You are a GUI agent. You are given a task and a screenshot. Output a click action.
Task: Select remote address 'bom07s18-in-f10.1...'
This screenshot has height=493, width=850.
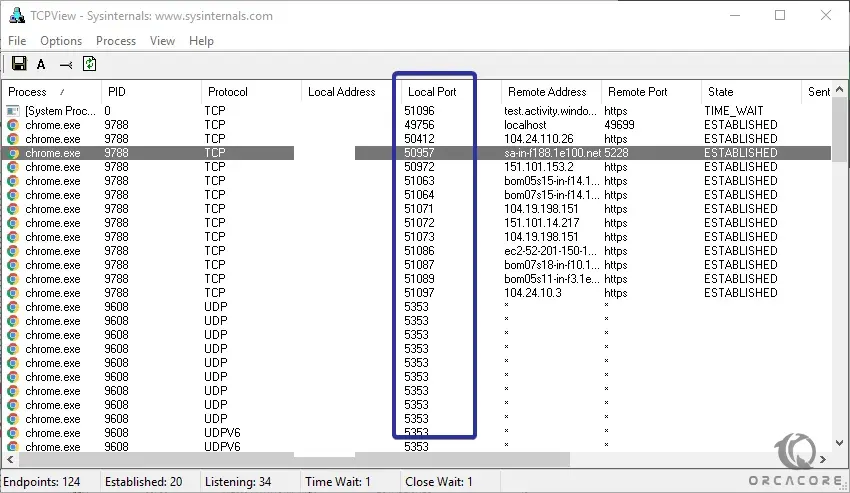point(552,265)
